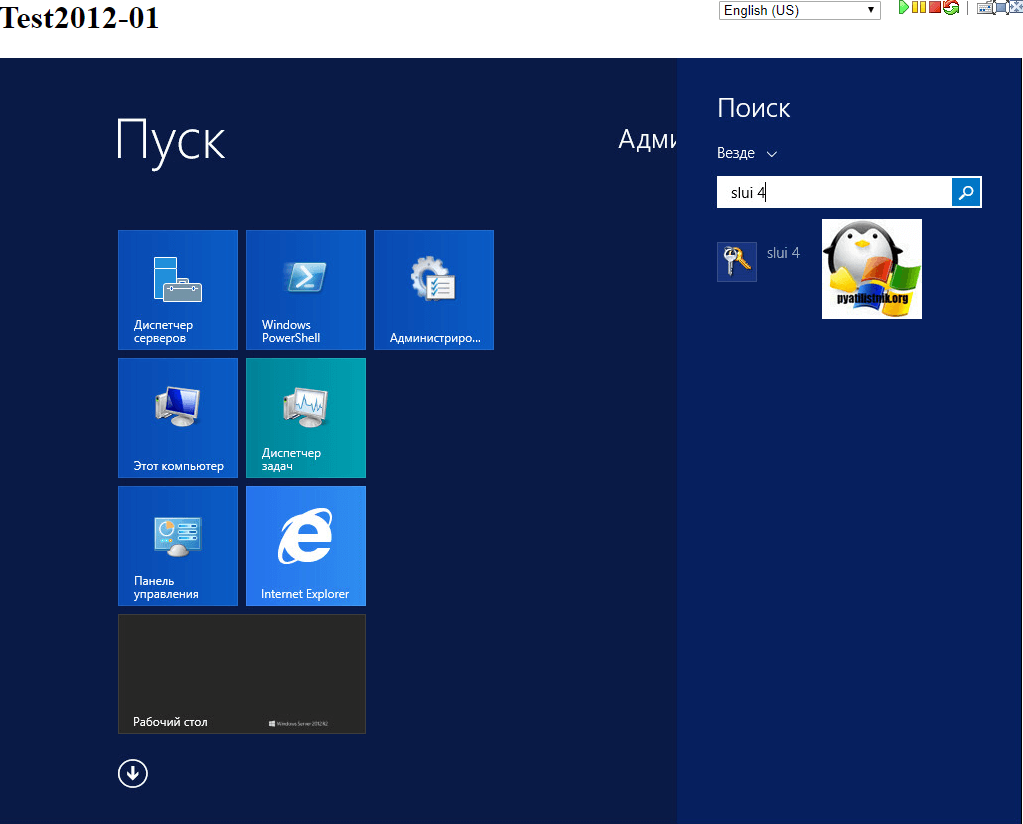Switch to the Рабочий стол desktop tile

tap(242, 674)
